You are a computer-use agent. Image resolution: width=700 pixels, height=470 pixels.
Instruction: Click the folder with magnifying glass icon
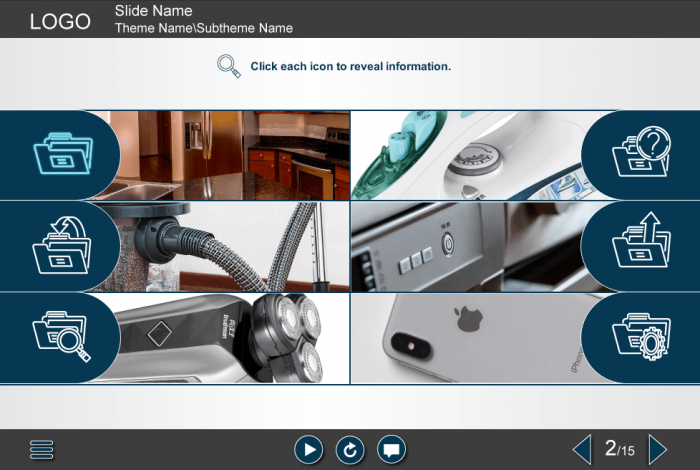pyautogui.click(x=62, y=336)
